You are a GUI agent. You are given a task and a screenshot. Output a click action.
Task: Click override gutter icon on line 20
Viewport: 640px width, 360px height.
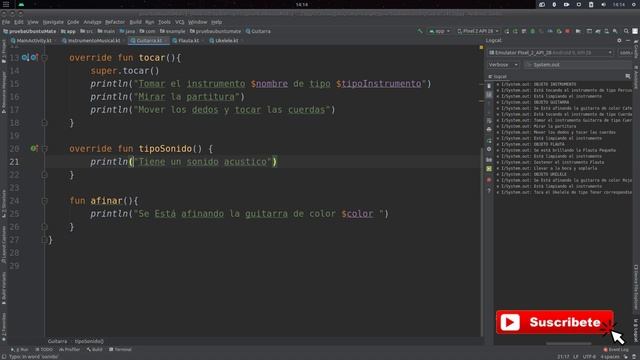point(34,149)
